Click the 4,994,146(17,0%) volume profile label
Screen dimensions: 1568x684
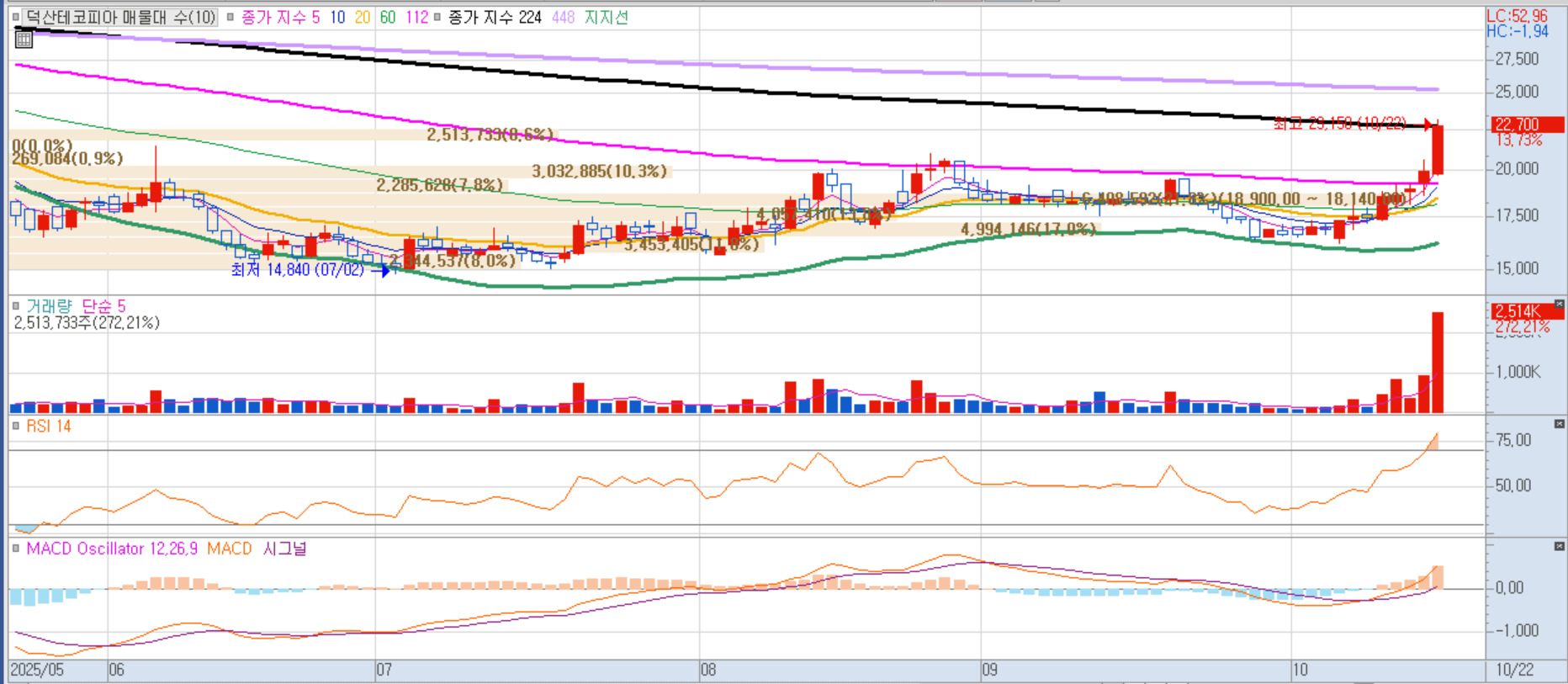1028,229
